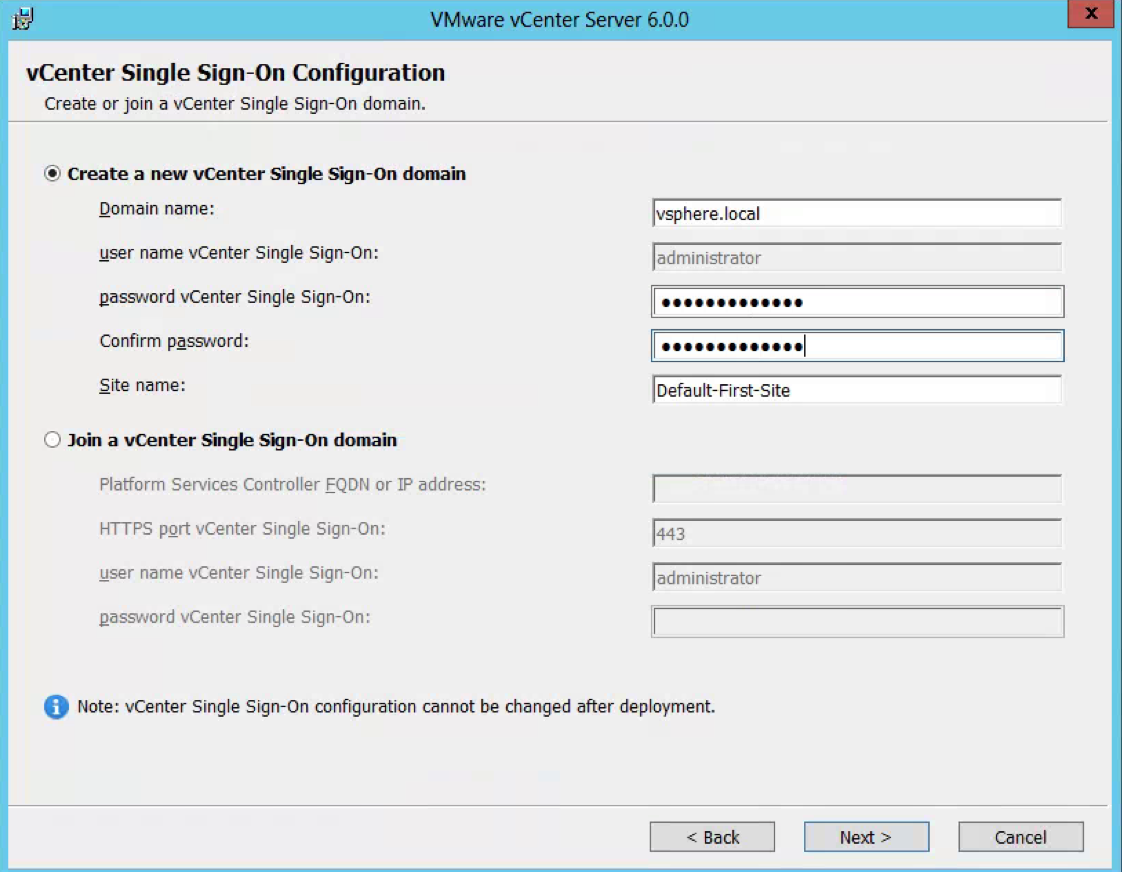
Task: Click the 'Confirm password:' label
Action: coord(174,341)
